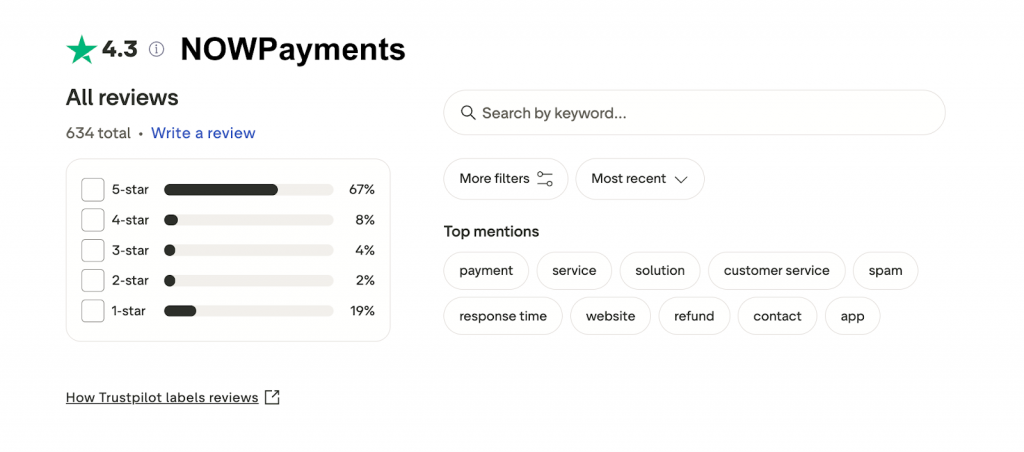Enable the 2-star filter checkbox
The height and width of the screenshot is (452, 1024).
click(93, 280)
